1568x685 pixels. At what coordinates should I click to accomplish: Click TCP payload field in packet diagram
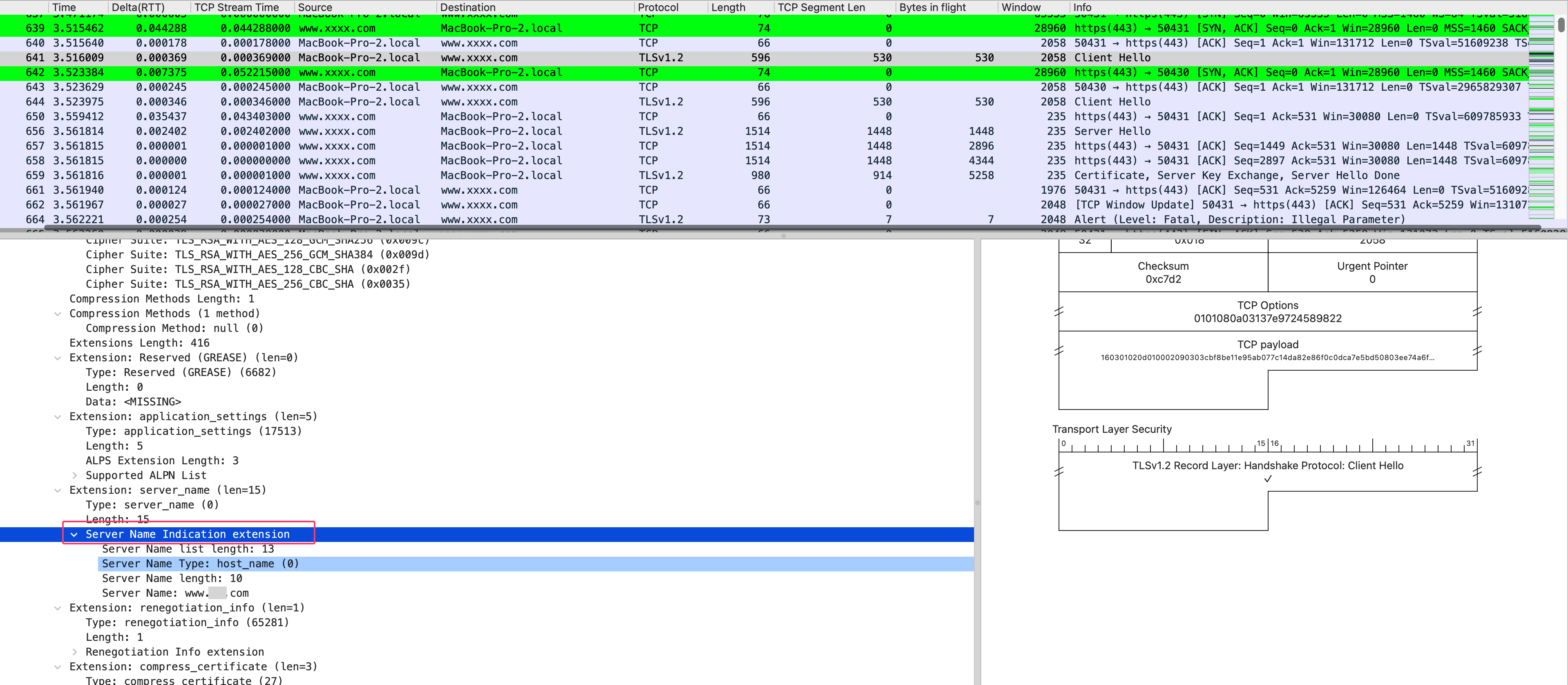(1267, 351)
